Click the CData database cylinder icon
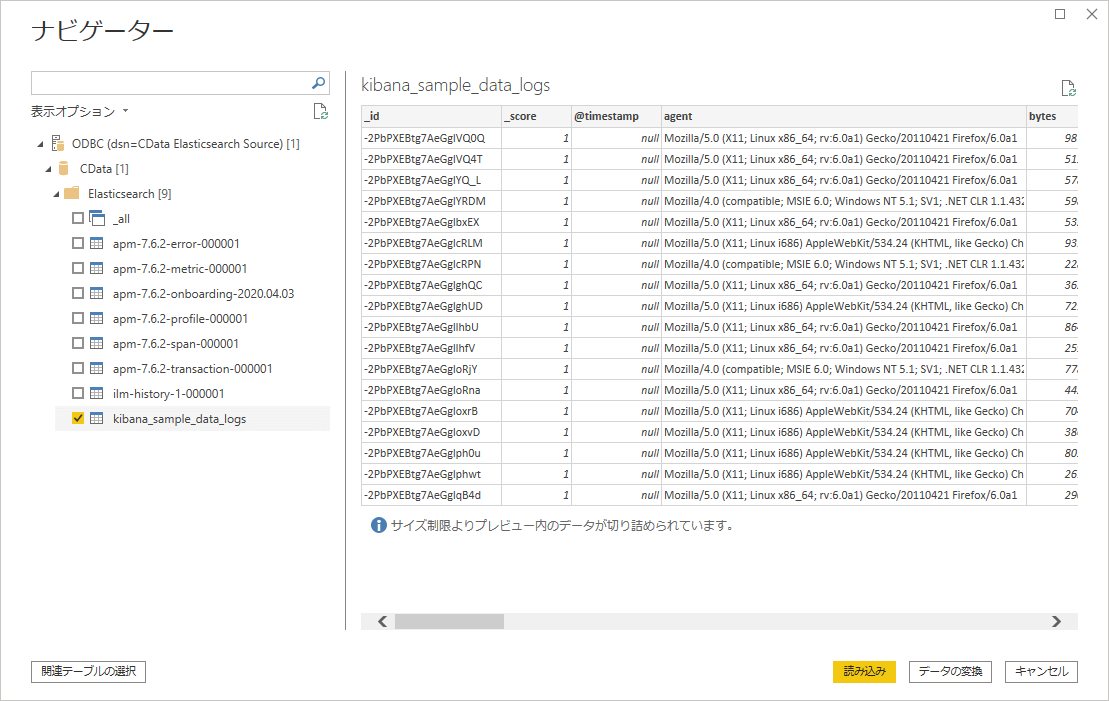This screenshot has width=1109, height=701. click(x=65, y=169)
